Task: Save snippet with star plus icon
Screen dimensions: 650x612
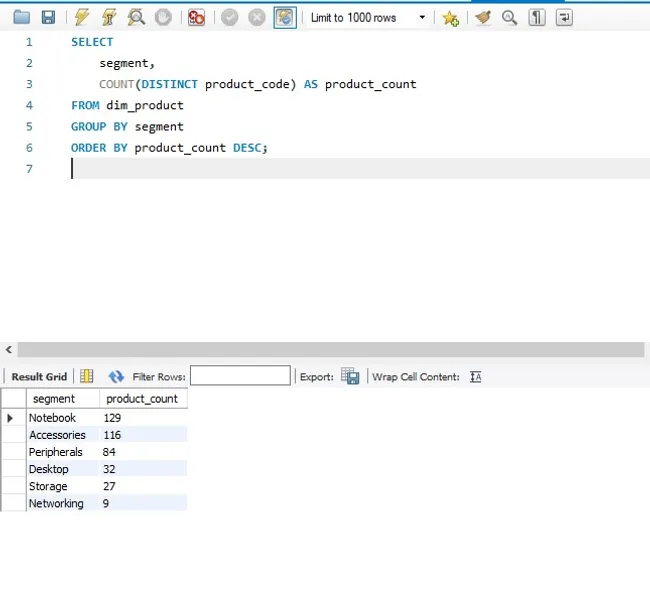Action: click(450, 18)
